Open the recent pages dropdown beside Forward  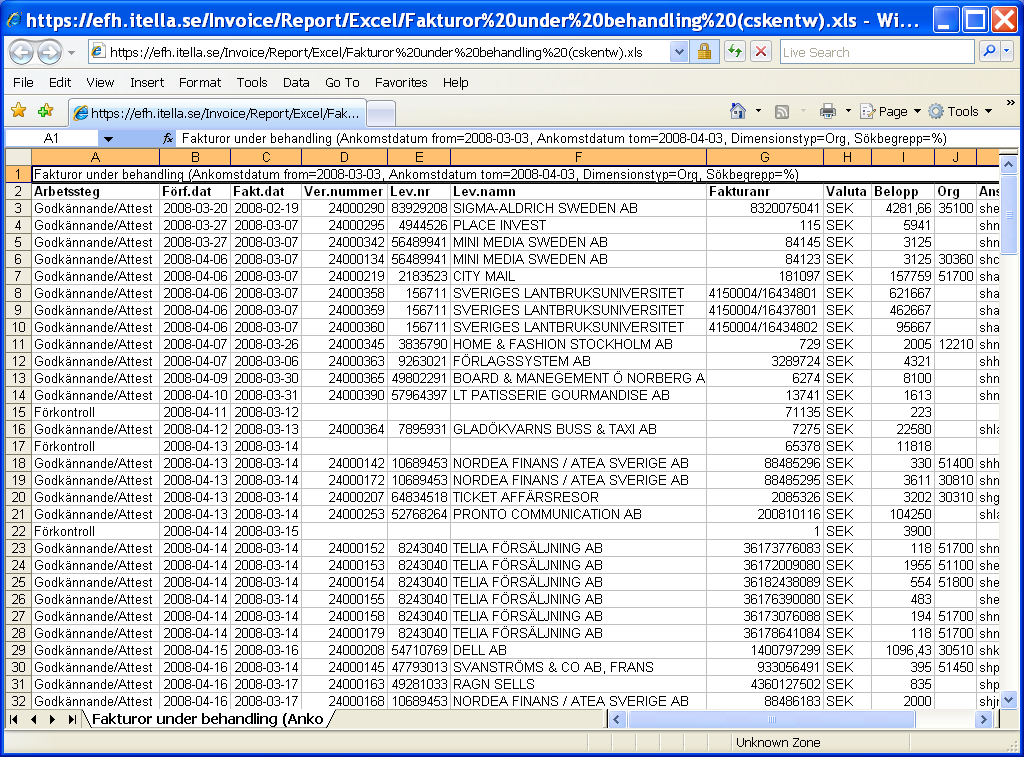tap(71, 52)
